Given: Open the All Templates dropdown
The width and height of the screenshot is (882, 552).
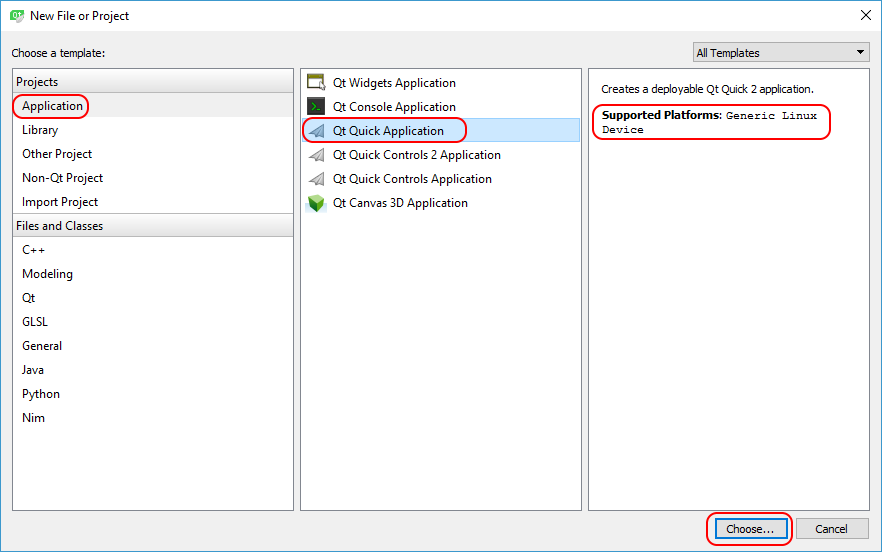Looking at the screenshot, I should pos(781,53).
